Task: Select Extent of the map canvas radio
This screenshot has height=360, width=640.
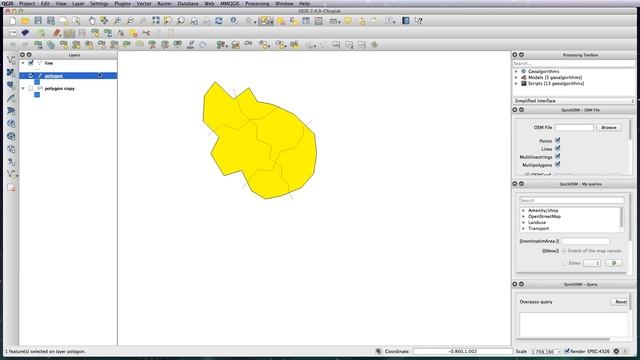Action: pyautogui.click(x=564, y=251)
